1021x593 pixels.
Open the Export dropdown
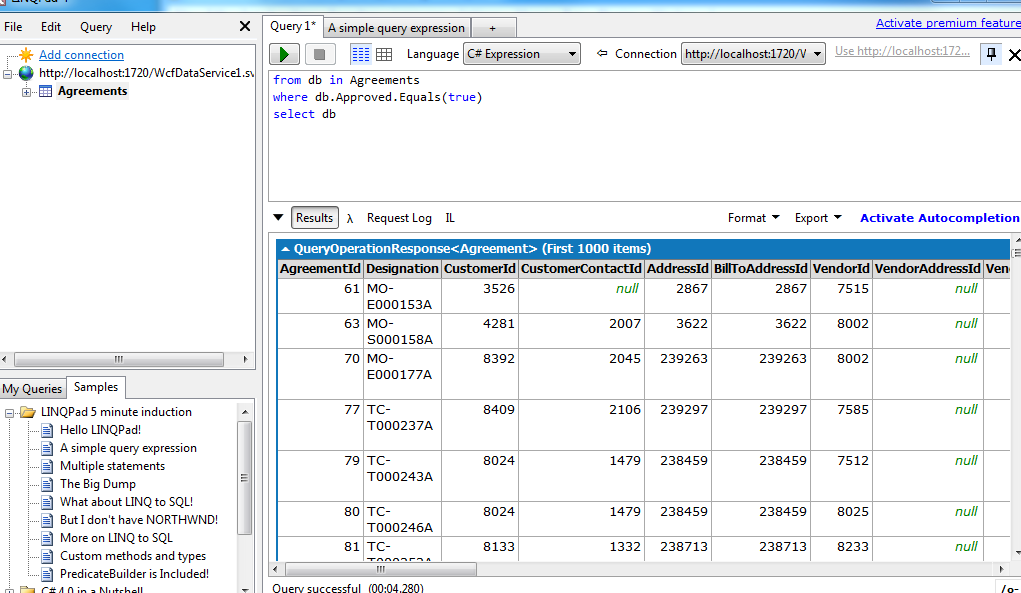tap(818, 218)
